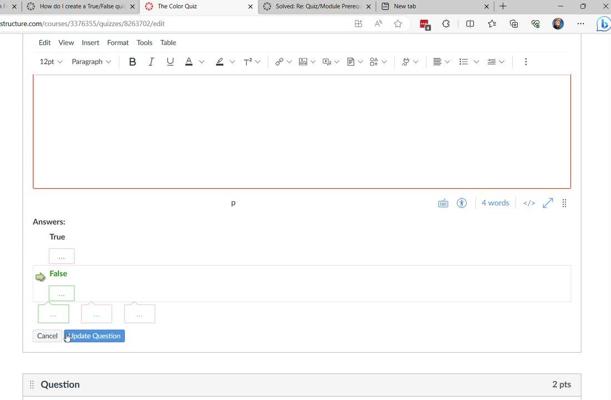Click the Update Question button
The height and width of the screenshot is (400, 611).
pos(95,336)
